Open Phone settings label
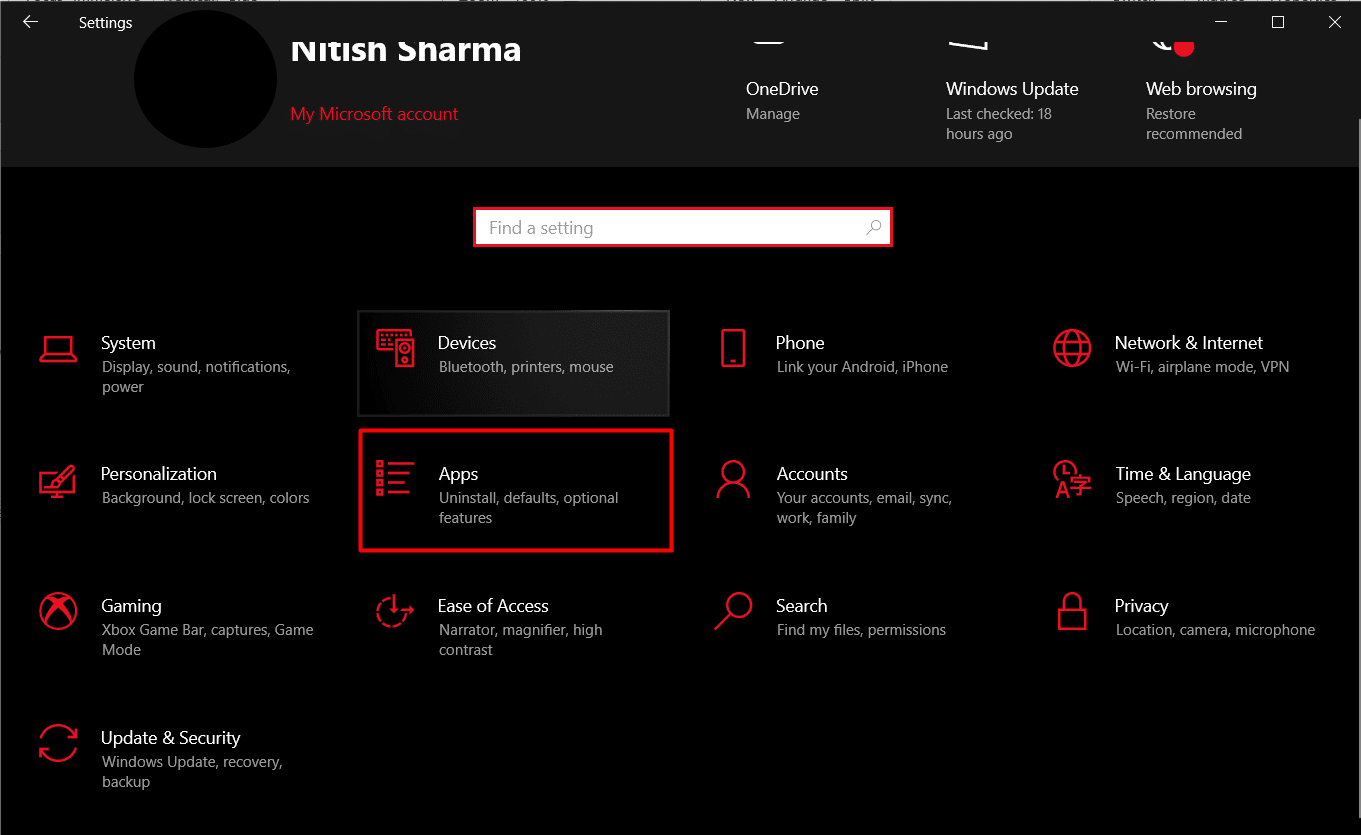Viewport: 1361px width, 835px height. (x=800, y=343)
